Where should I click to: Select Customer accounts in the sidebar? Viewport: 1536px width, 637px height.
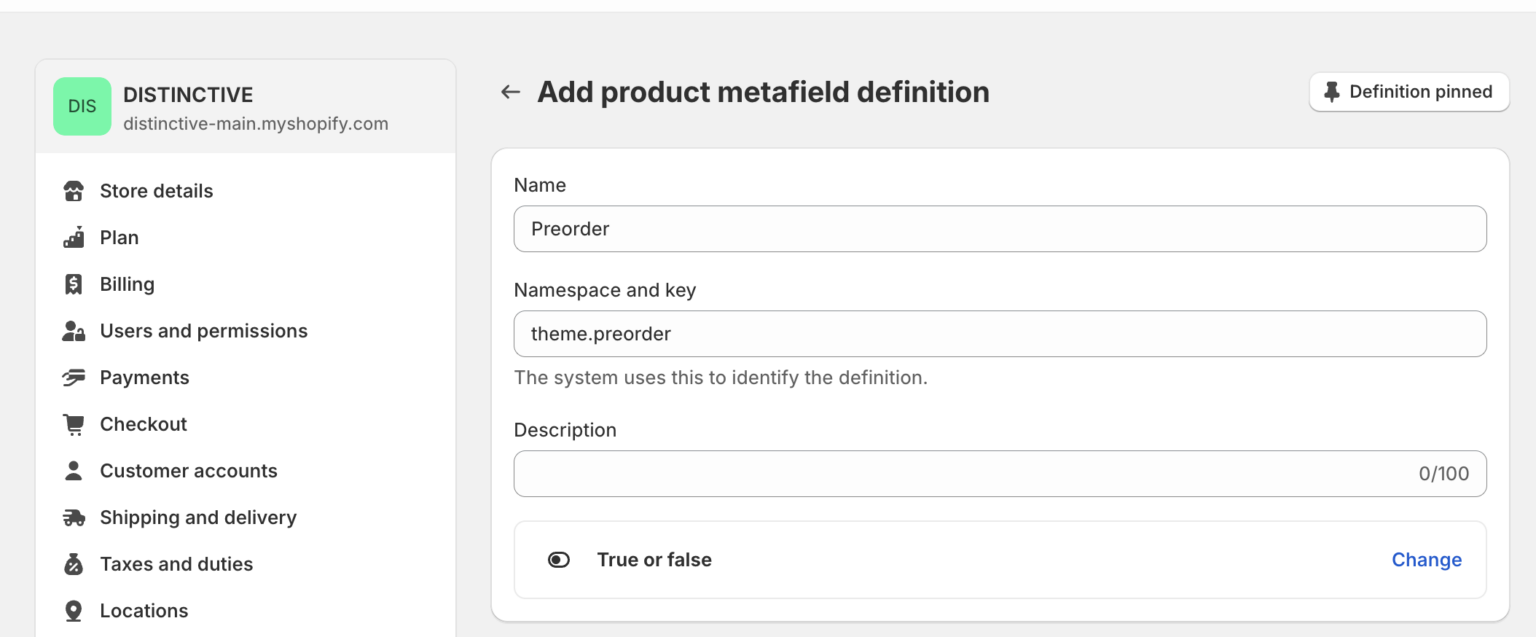click(188, 470)
